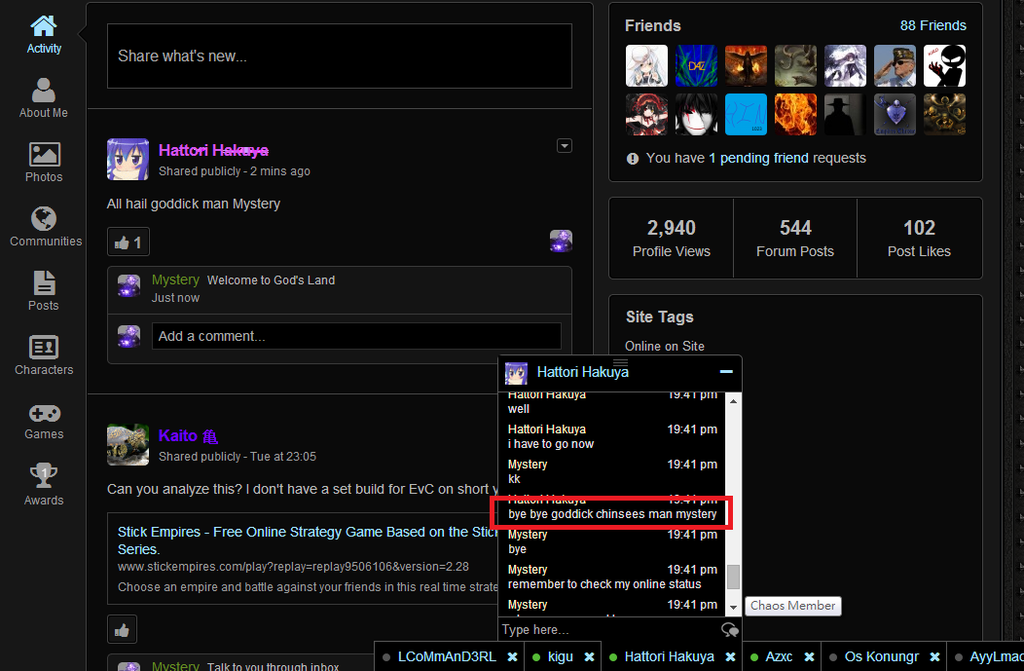Close the kigu chat tab
This screenshot has width=1024, height=671.
click(x=589, y=657)
